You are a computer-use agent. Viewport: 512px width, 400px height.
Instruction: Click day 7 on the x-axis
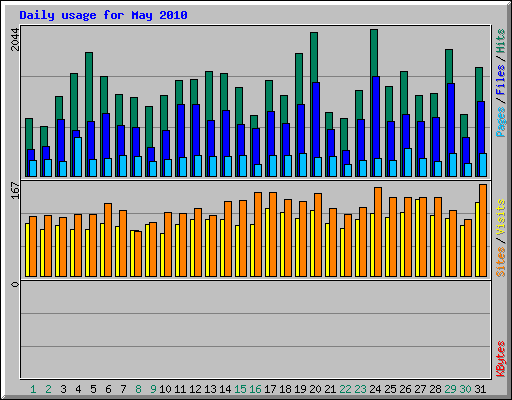click(x=123, y=389)
